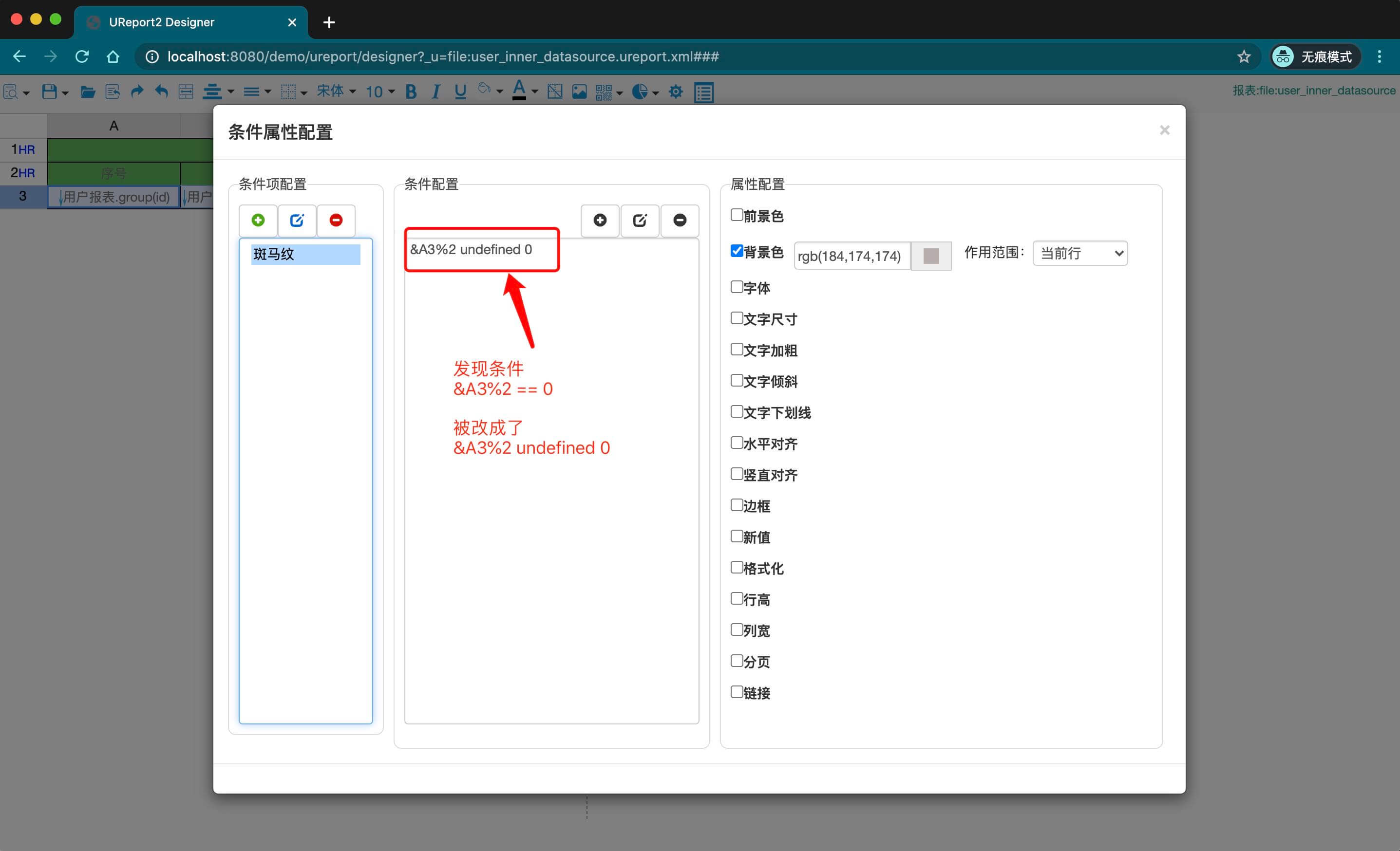Open the font size dropdown
This screenshot has width=1400, height=851.
(x=379, y=92)
